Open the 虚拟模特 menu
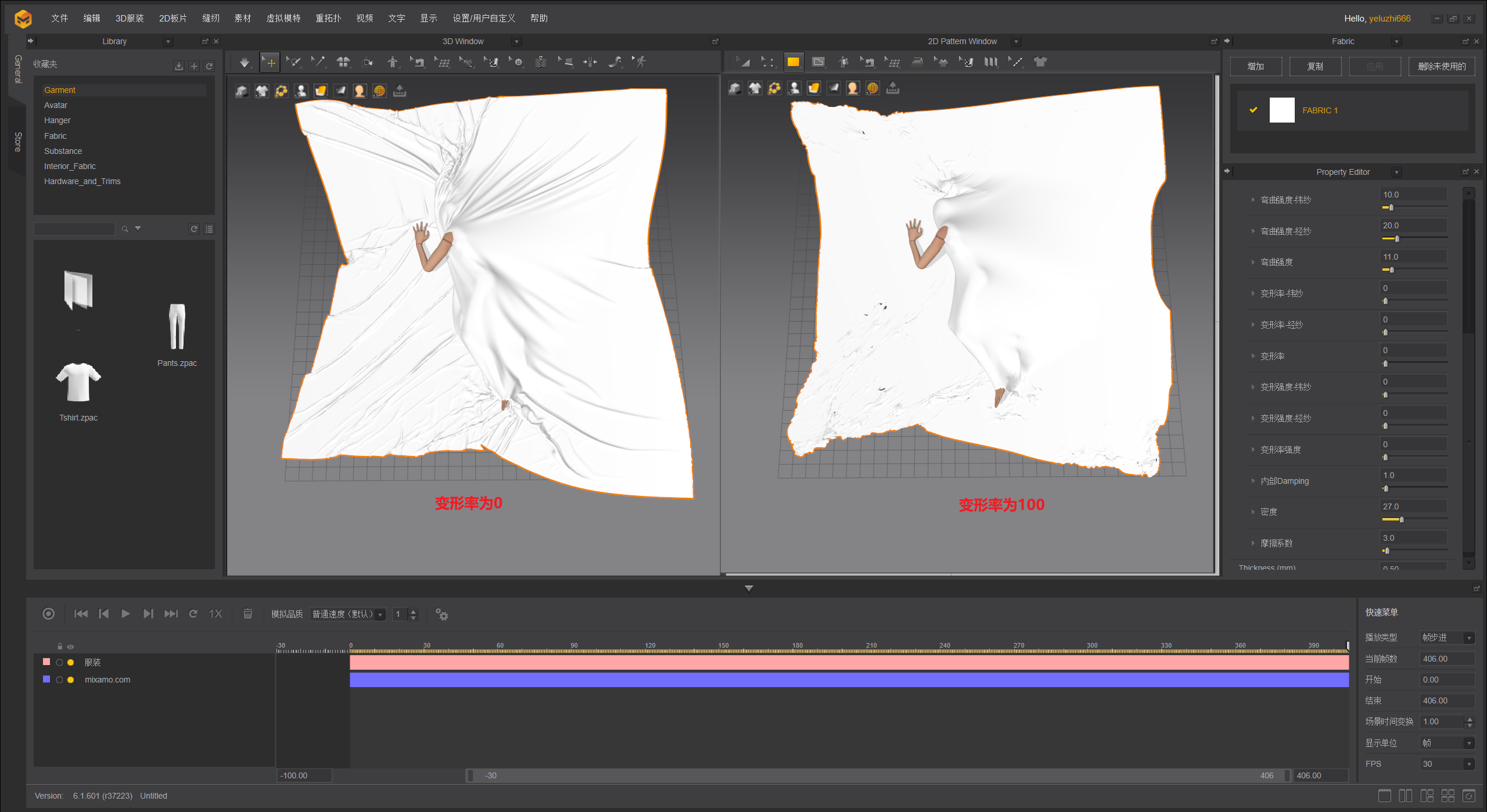The width and height of the screenshot is (1487, 812). [283, 18]
